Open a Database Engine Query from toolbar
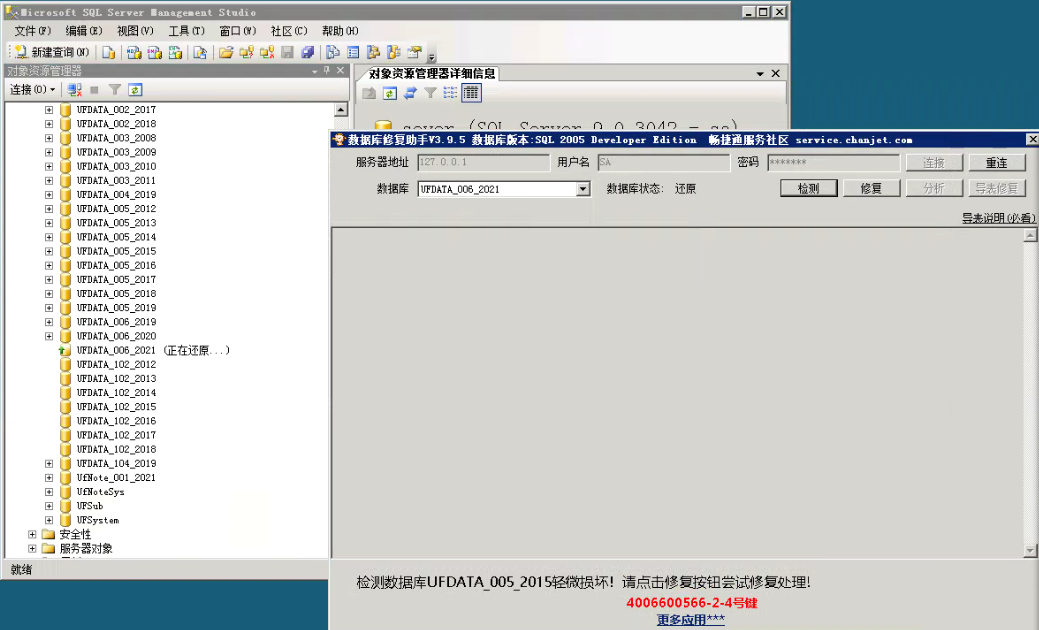Screen dimensions: 1039x630 [x=109, y=52]
